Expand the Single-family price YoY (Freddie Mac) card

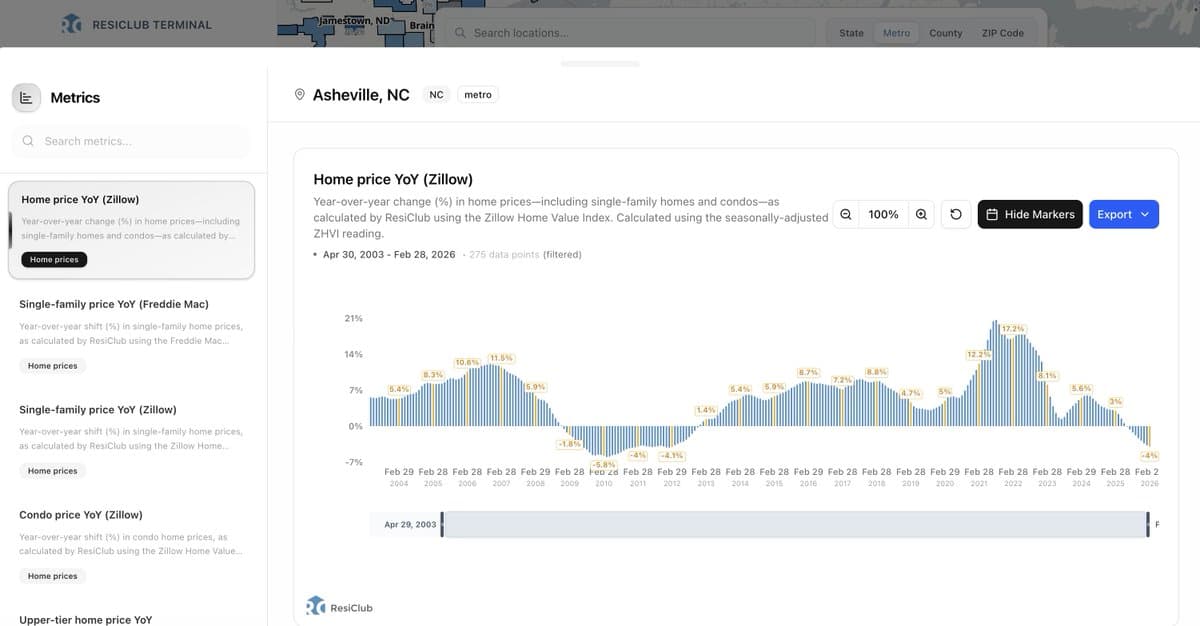(x=131, y=334)
